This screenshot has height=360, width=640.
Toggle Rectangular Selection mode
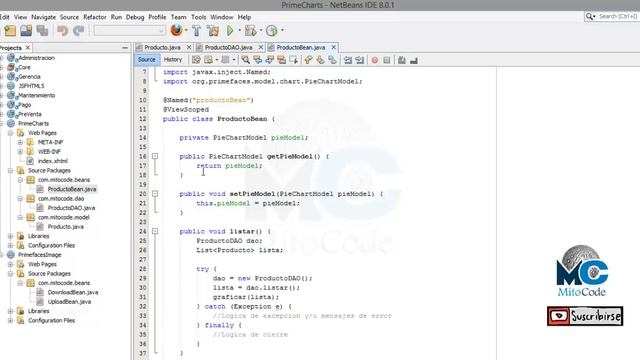click(x=293, y=60)
